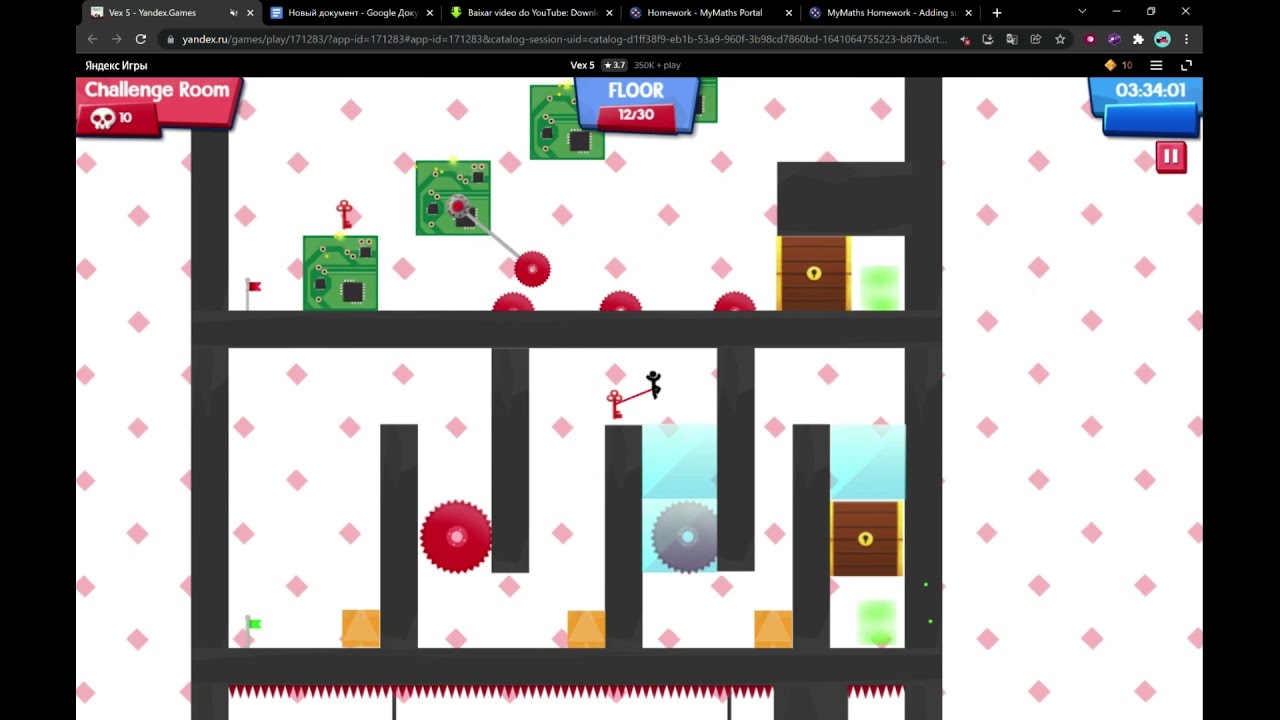The height and width of the screenshot is (720, 1280).
Task: Click the circuit block holding the saw pivot
Action: click(x=453, y=198)
